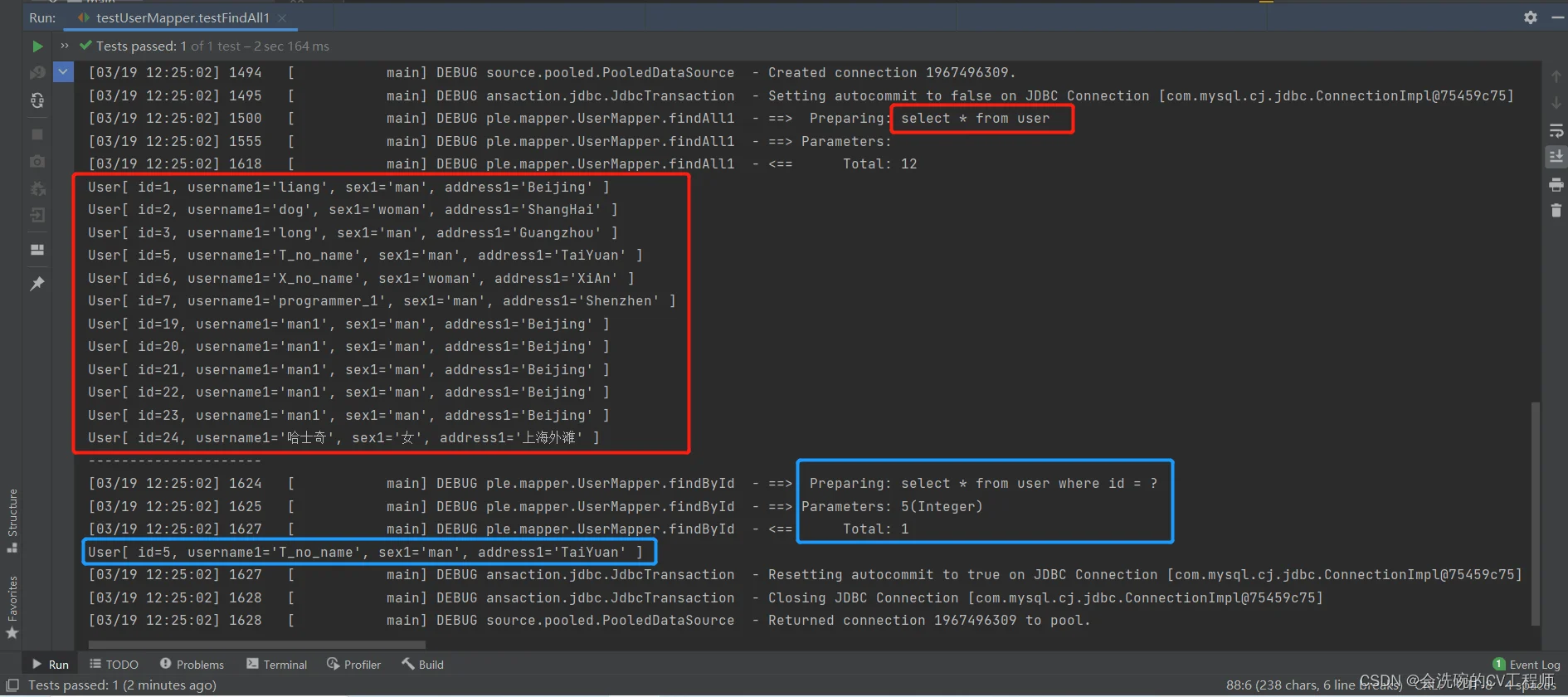This screenshot has height=697, width=1568.
Task: Click the Rerun failed tests icon
Action: pos(37,73)
